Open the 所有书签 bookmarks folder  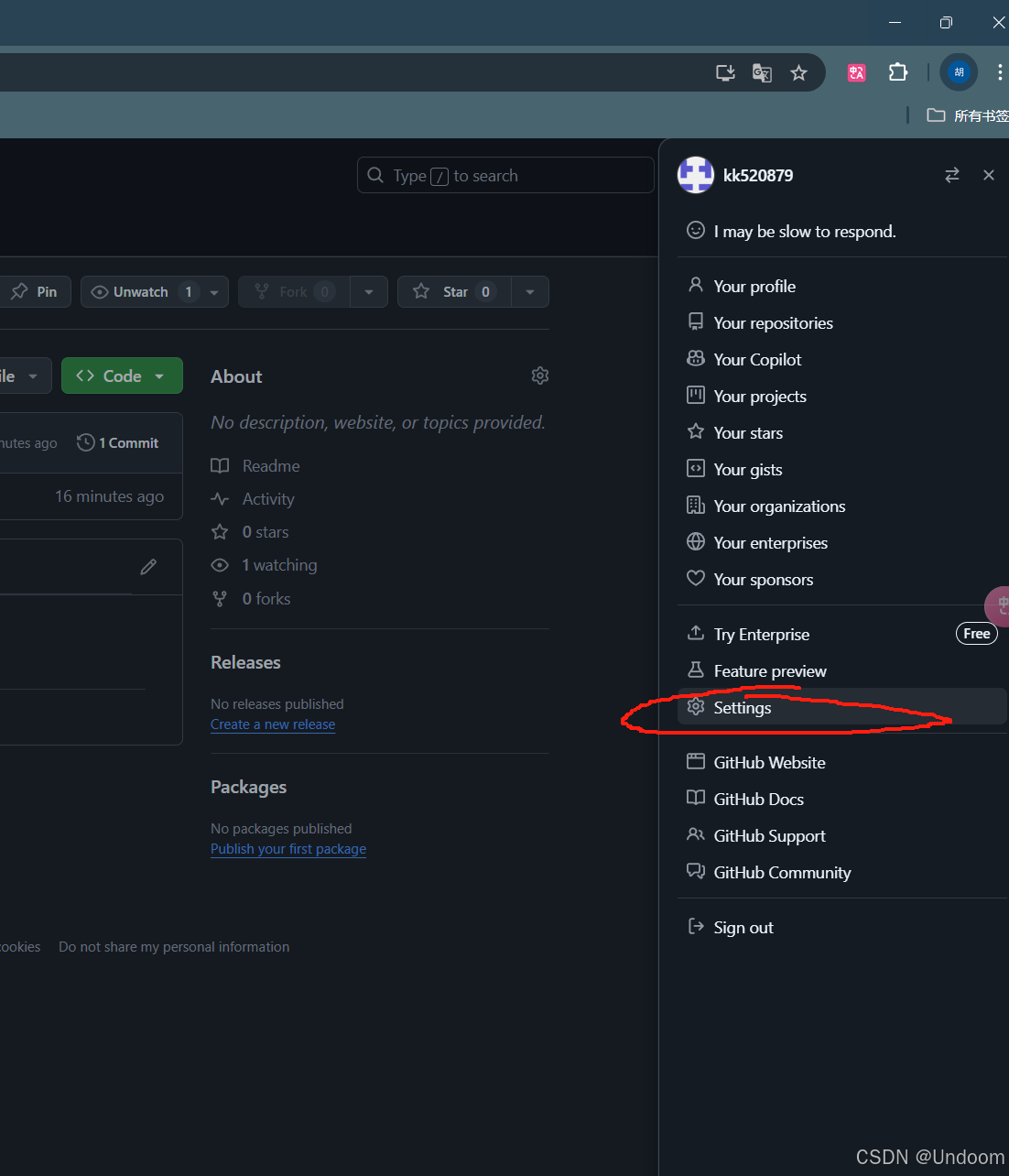tap(968, 115)
